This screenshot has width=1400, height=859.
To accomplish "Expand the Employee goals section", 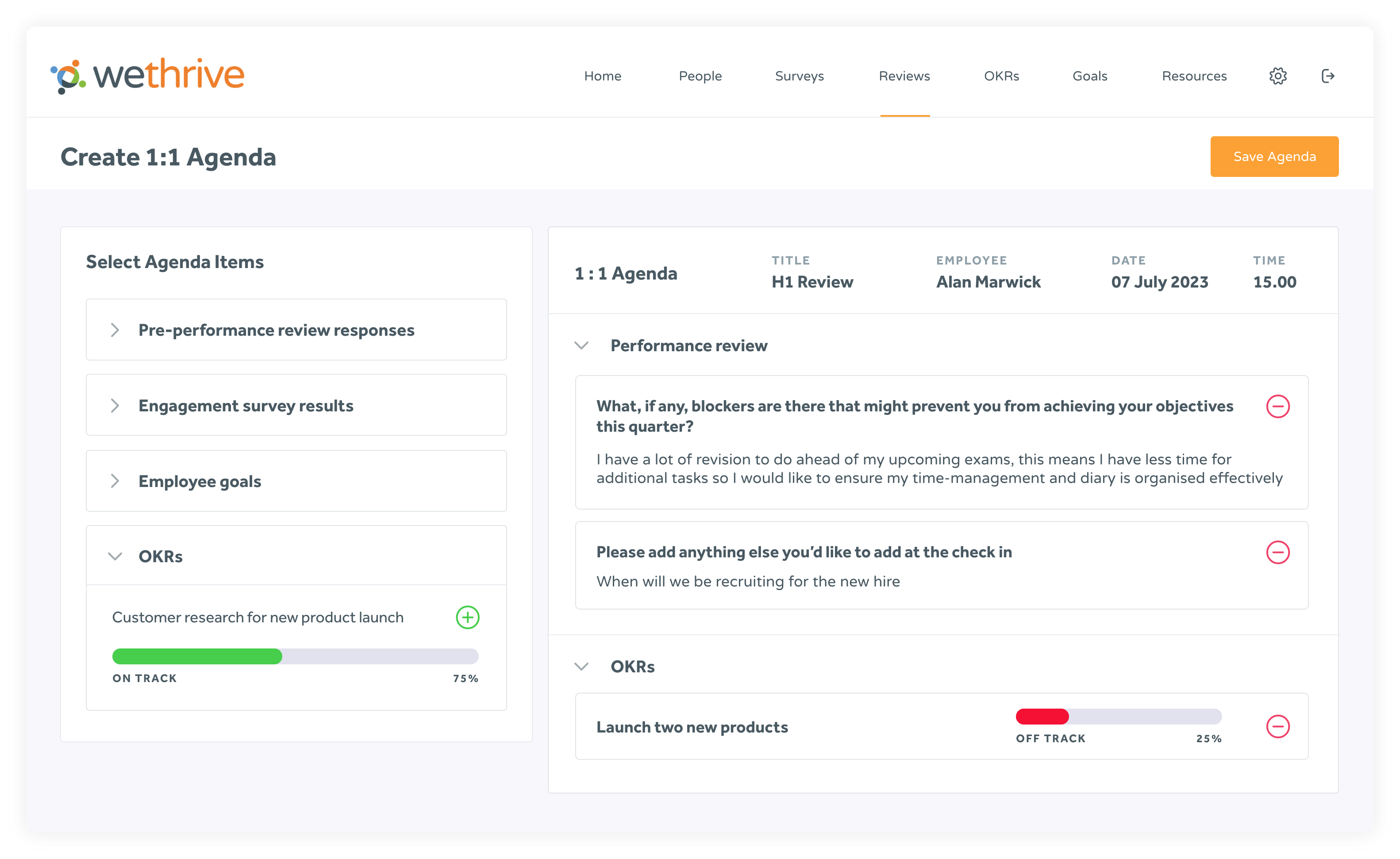I will 116,481.
